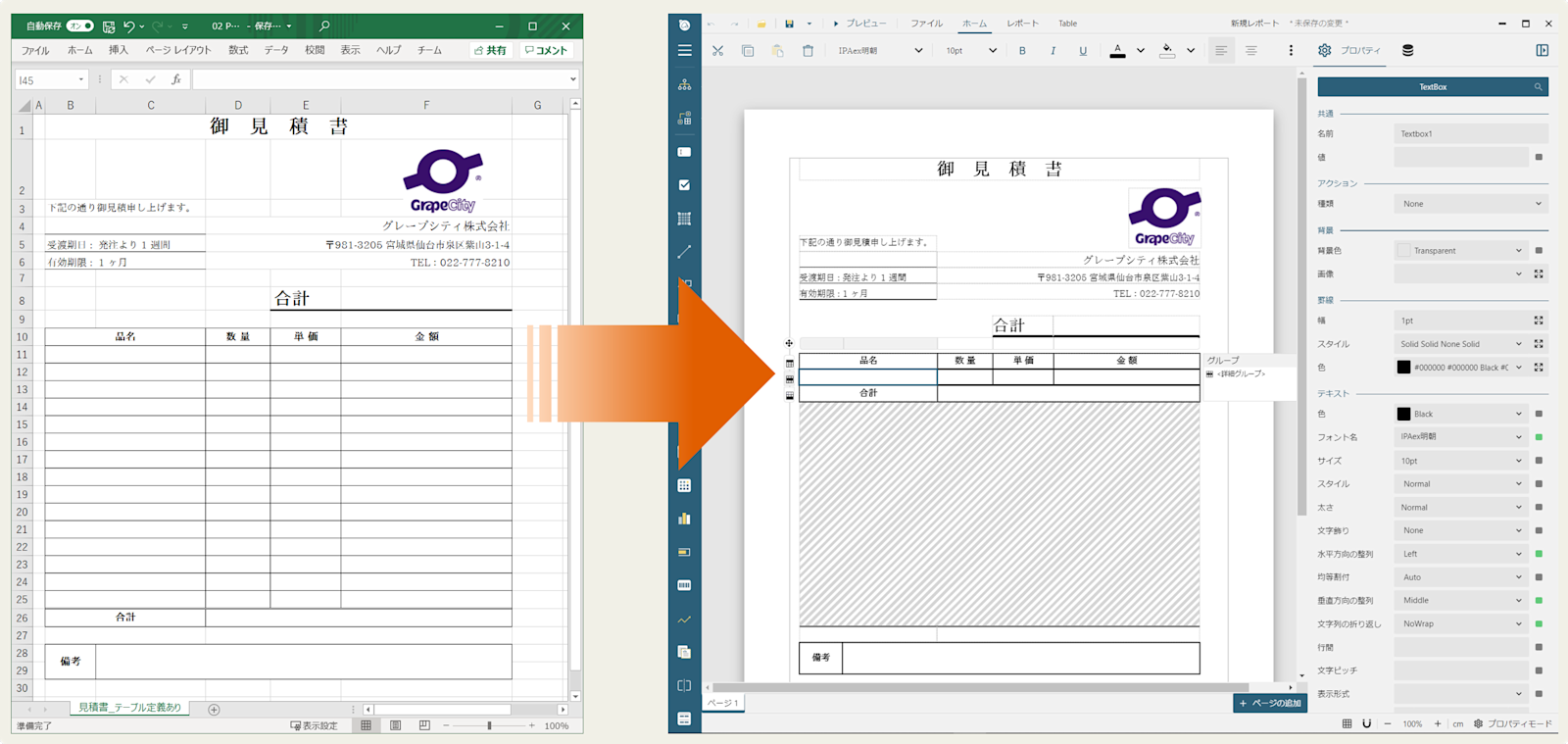Switch Excel to normal grid view
Viewport: 1568px width, 744px height.
[366, 725]
